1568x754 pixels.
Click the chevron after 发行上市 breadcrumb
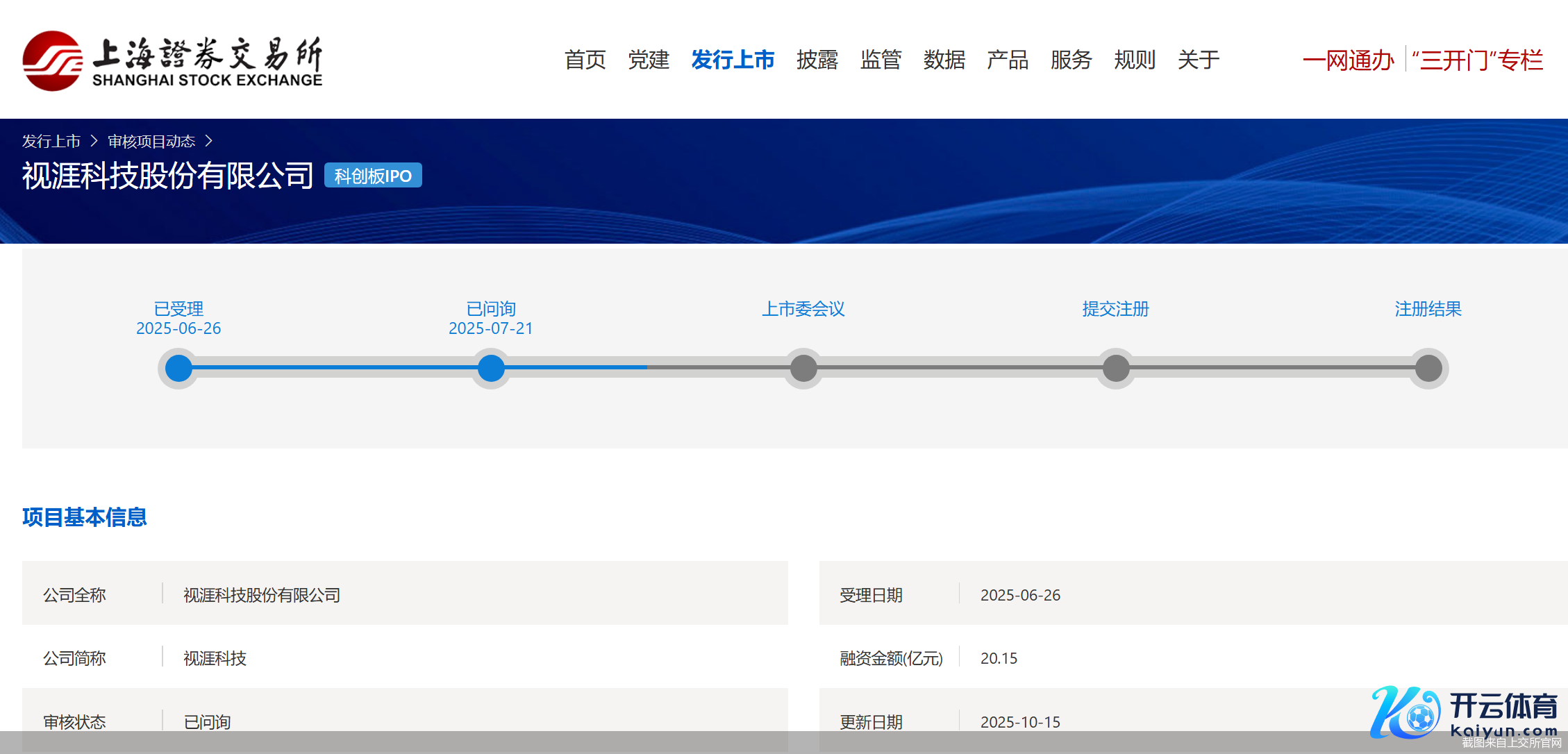[94, 142]
